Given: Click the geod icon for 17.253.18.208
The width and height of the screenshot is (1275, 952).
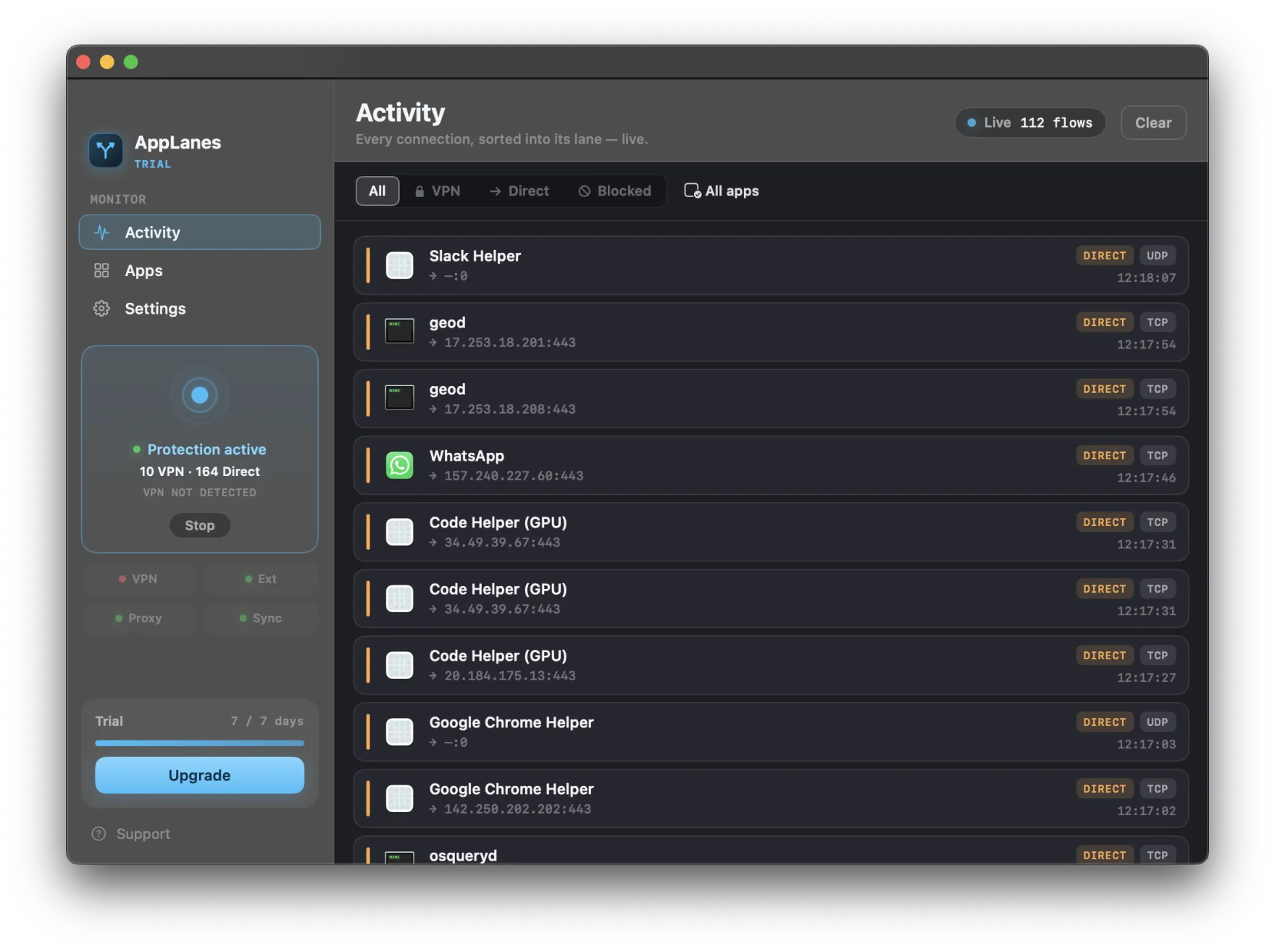Looking at the screenshot, I should tap(399, 398).
